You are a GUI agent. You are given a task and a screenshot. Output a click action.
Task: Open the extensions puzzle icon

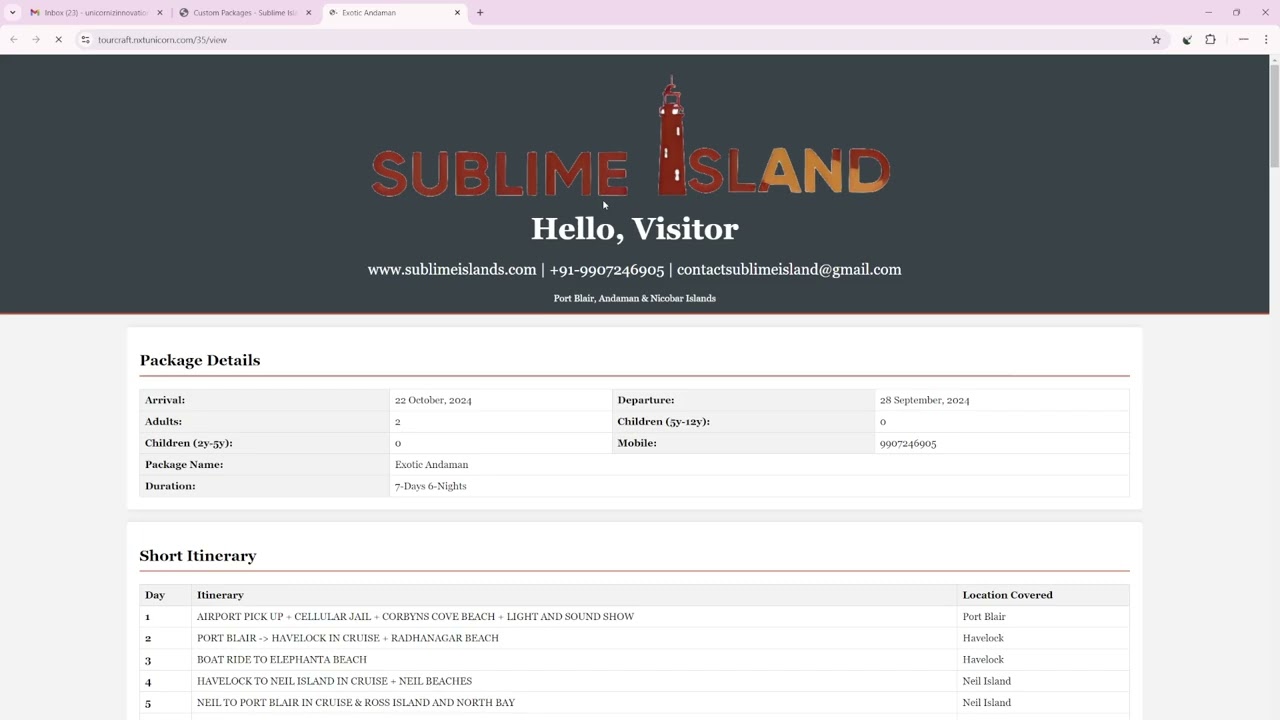[1210, 40]
